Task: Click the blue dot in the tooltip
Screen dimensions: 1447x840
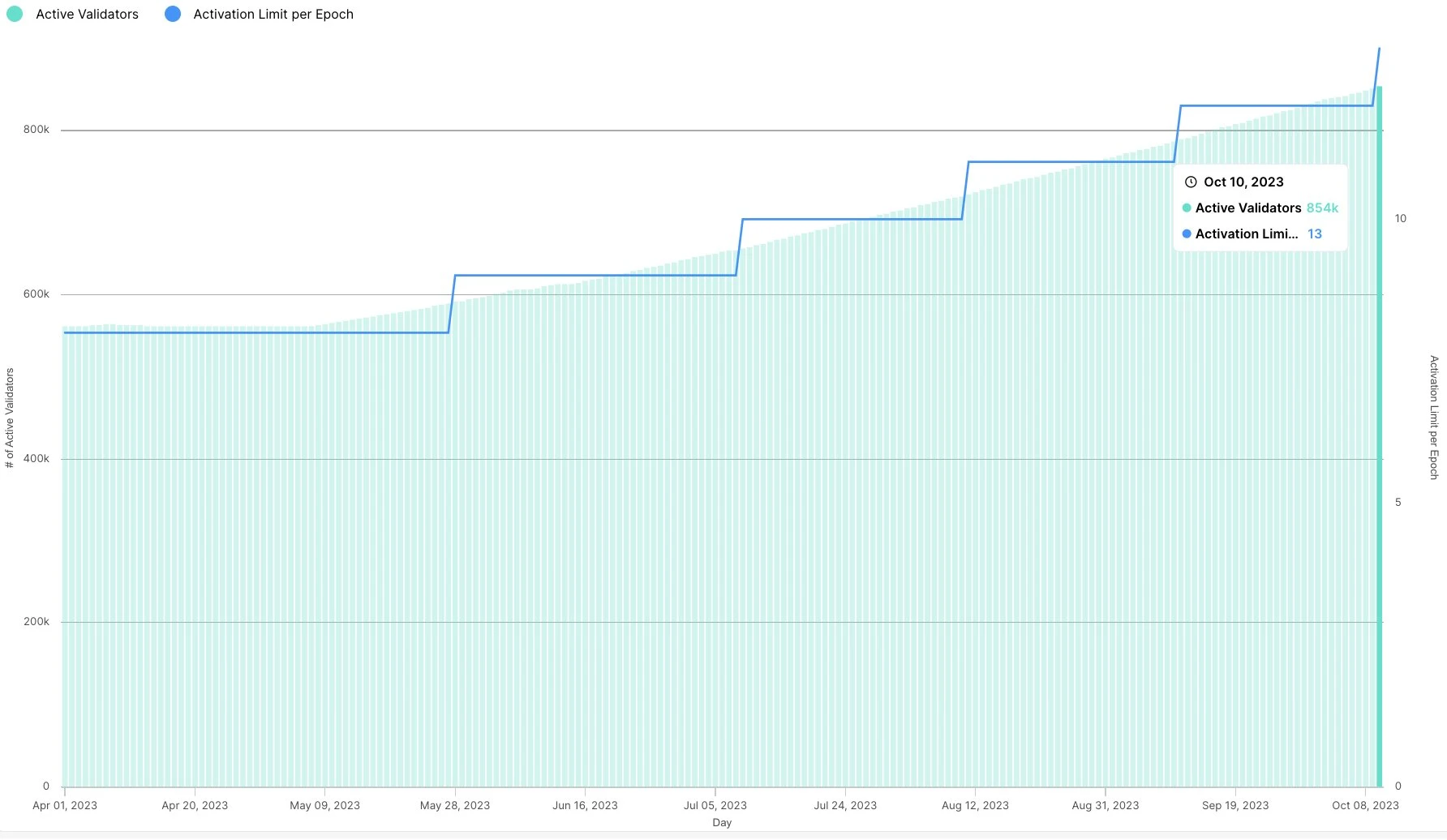Action: (x=1187, y=234)
